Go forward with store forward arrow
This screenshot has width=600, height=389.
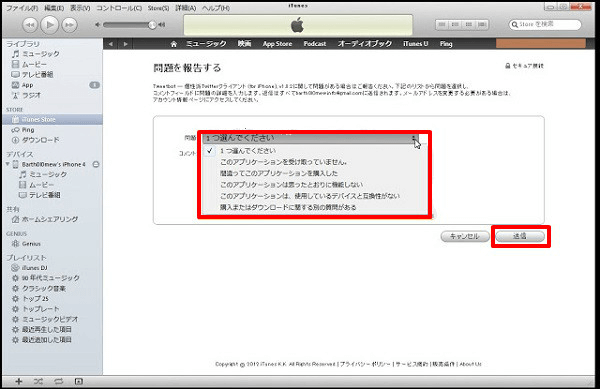[125, 44]
